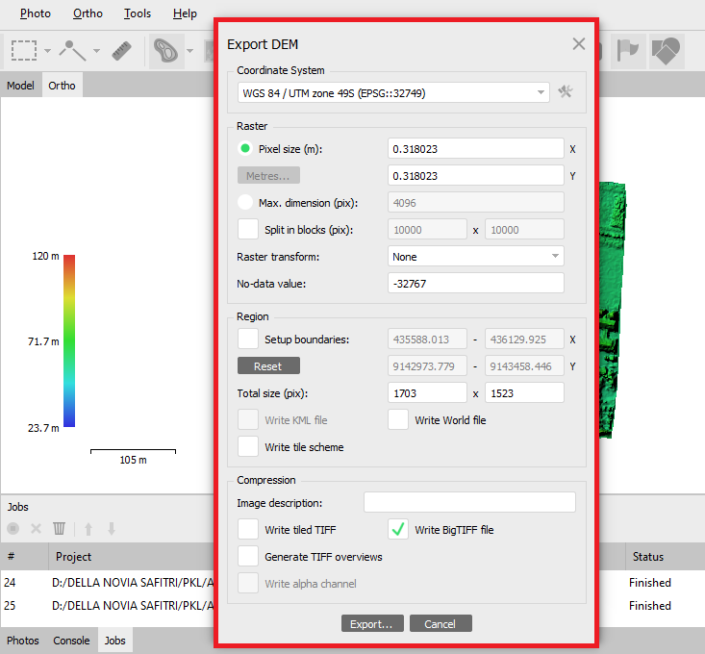
Task: Click the elevation color scale bar
Action: 69,342
